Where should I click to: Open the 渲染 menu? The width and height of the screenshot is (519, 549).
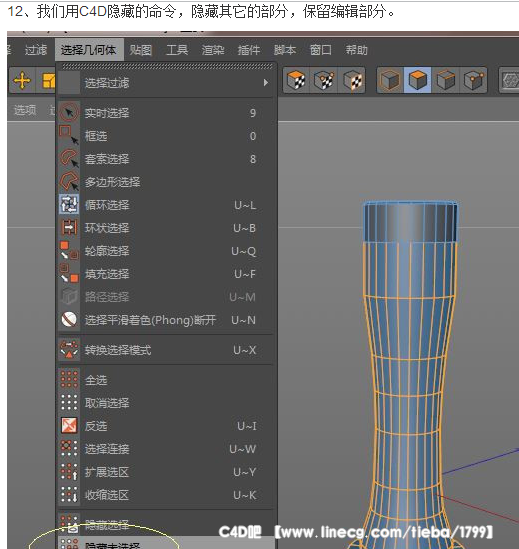pos(213,50)
